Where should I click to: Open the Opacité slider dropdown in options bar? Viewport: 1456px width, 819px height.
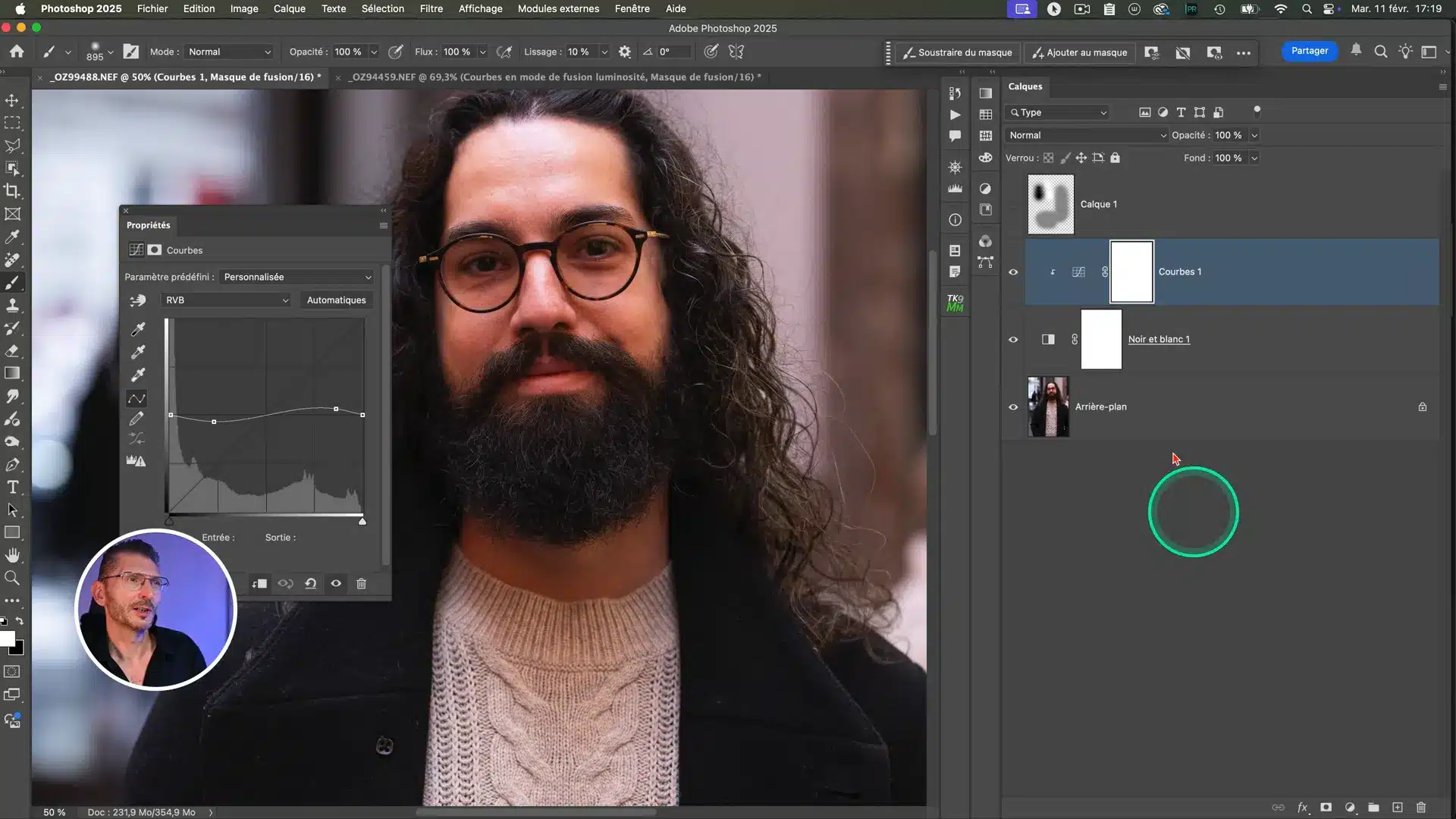374,52
